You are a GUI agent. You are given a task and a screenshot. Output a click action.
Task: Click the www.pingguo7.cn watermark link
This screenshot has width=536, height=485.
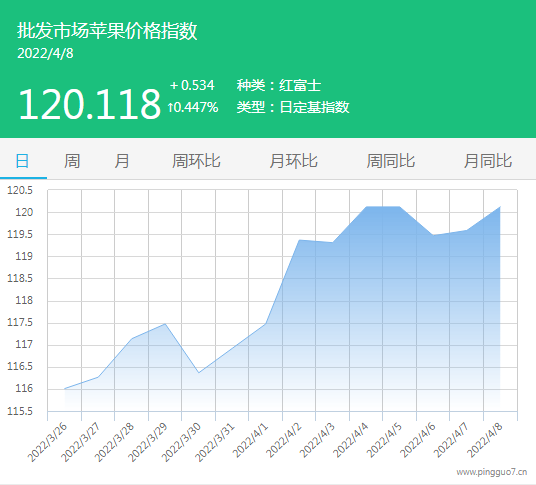[x=492, y=472]
